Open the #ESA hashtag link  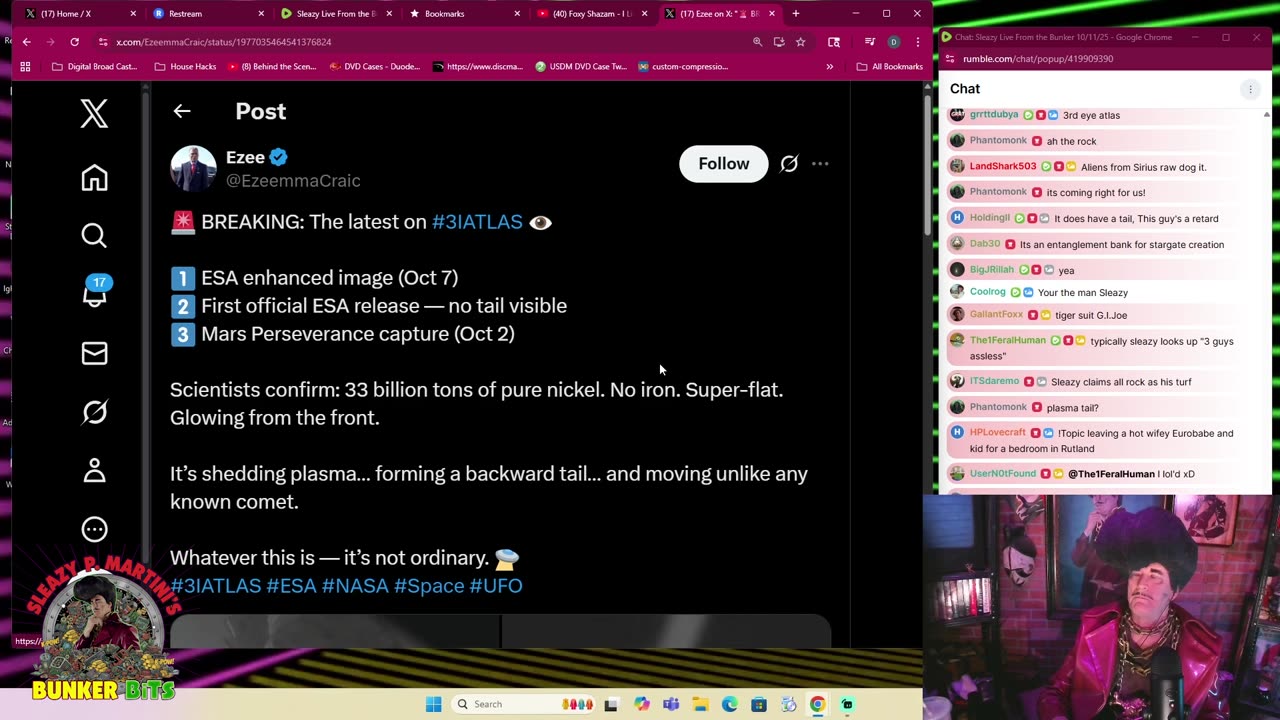[x=291, y=586]
